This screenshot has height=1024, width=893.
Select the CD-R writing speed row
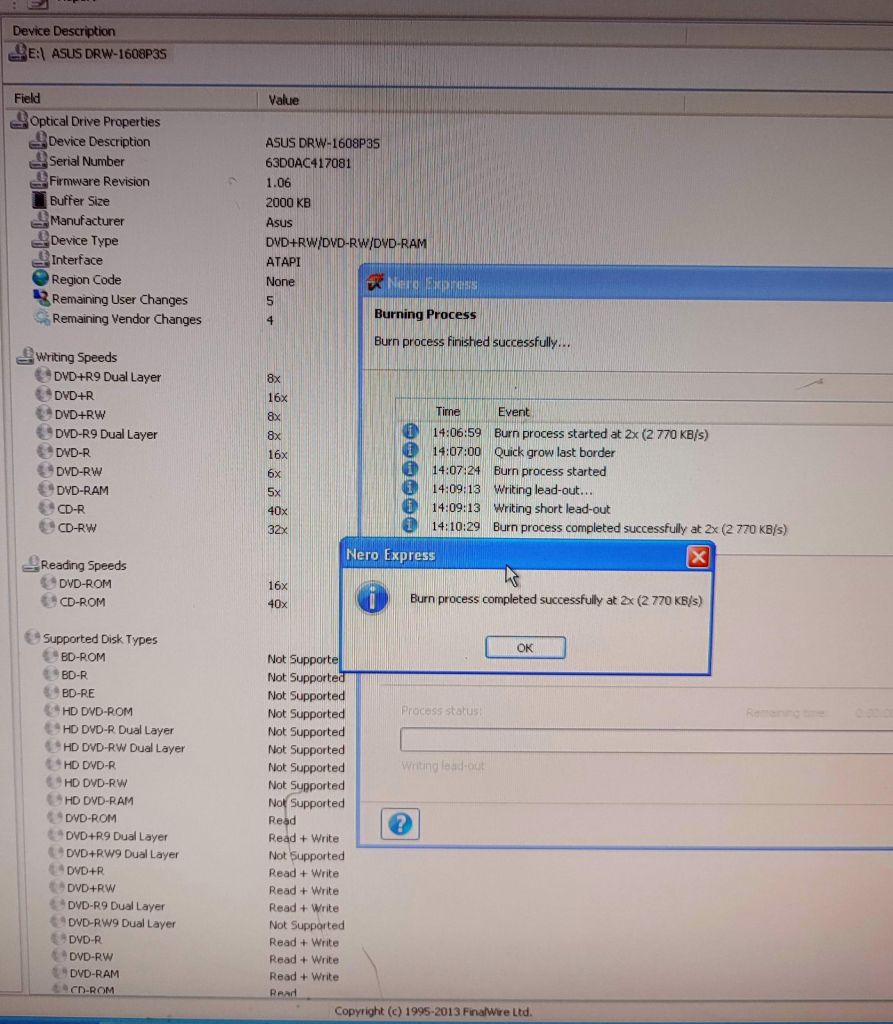point(163,509)
